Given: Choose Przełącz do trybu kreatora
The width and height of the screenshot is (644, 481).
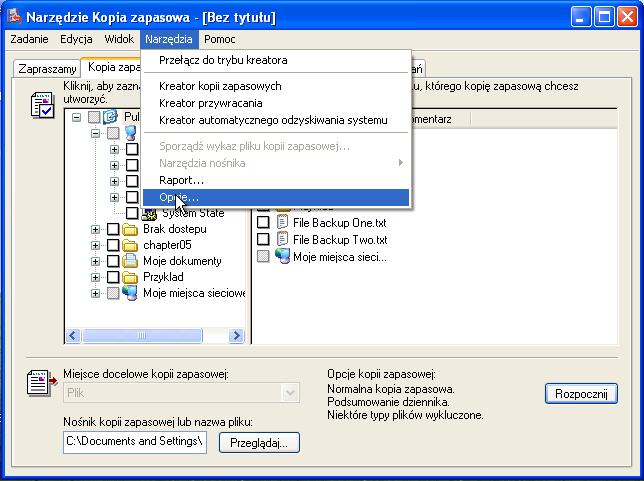Looking at the screenshot, I should (x=276, y=60).
